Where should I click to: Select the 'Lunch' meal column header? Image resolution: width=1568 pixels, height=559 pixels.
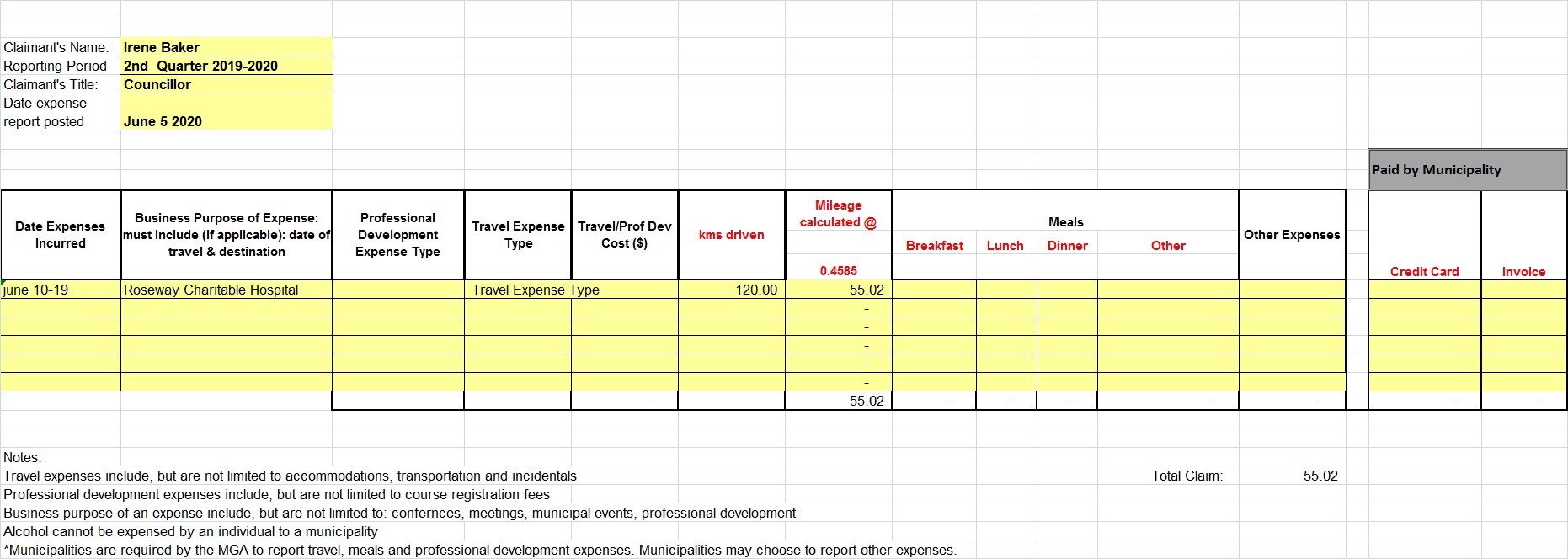1006,246
